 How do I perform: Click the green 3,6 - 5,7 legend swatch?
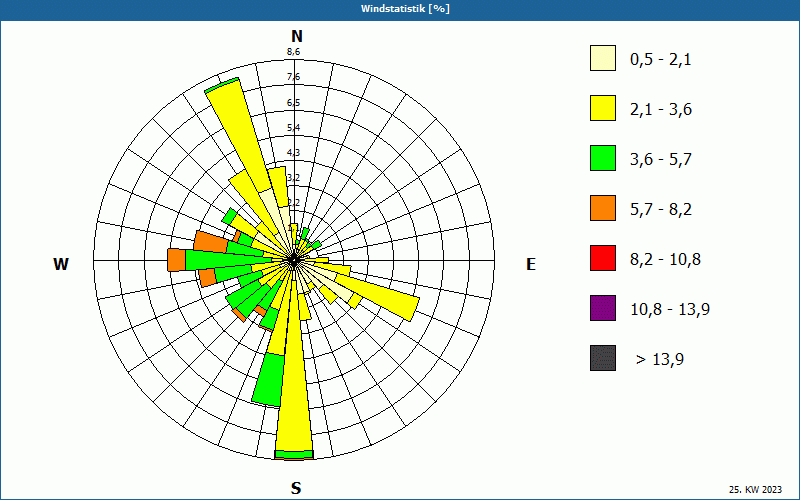[x=603, y=158]
